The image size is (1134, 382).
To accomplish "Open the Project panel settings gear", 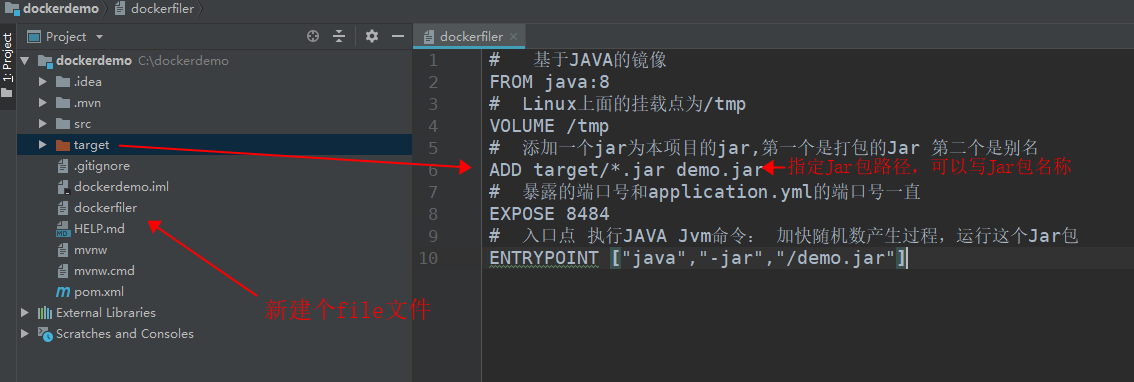I will tap(372, 36).
